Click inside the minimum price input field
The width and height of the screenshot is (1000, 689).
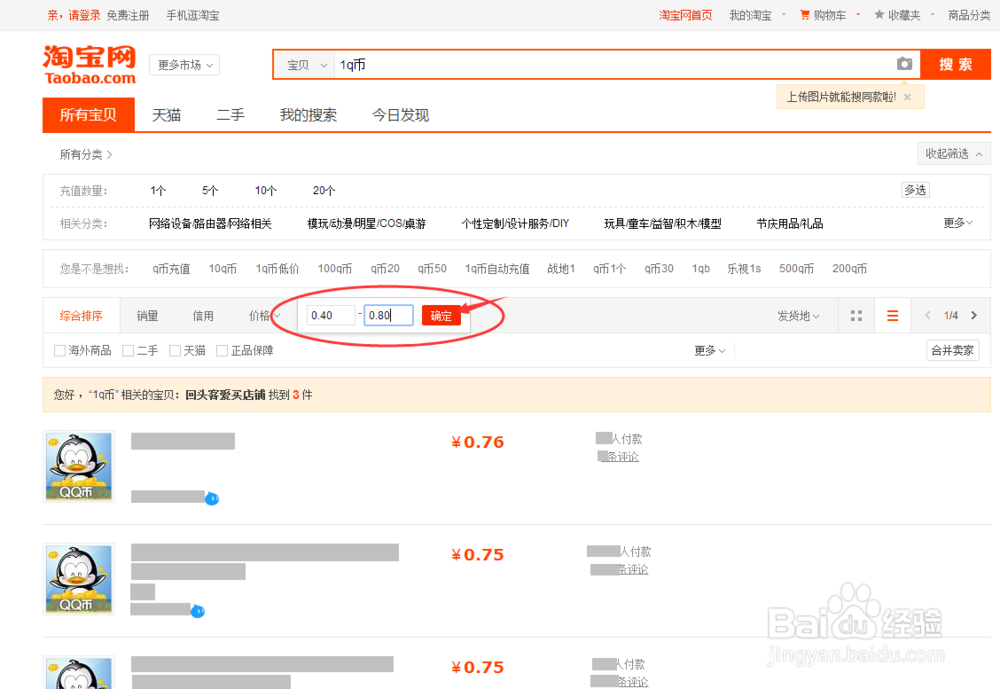point(330,314)
